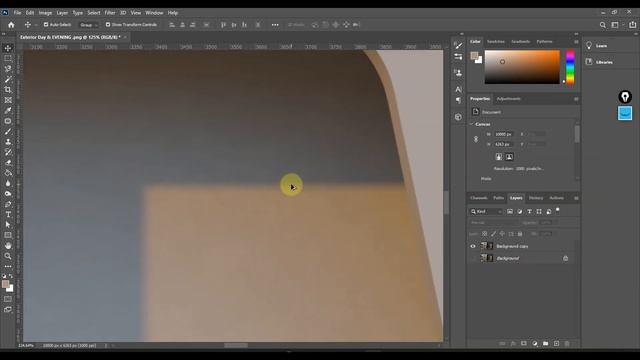Screen dimensions: 640x360
Task: Toggle lock transparent pixels
Action: point(484,234)
